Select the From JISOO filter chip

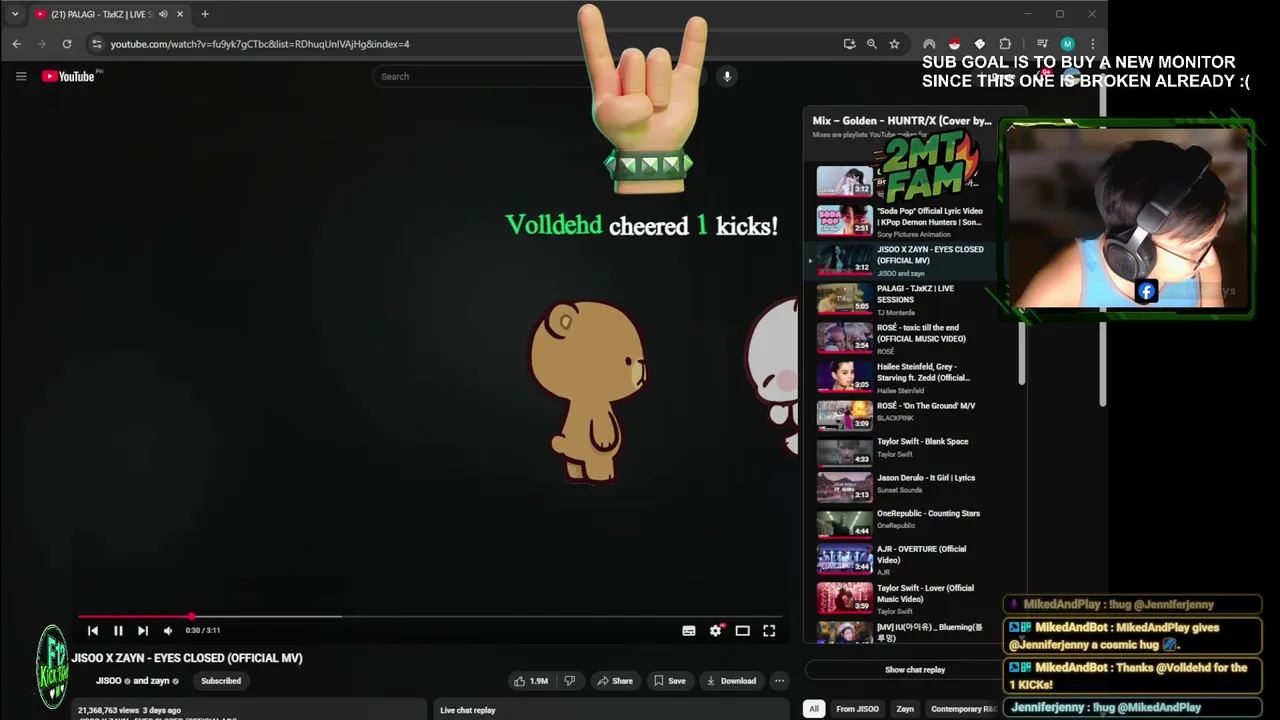click(x=858, y=709)
